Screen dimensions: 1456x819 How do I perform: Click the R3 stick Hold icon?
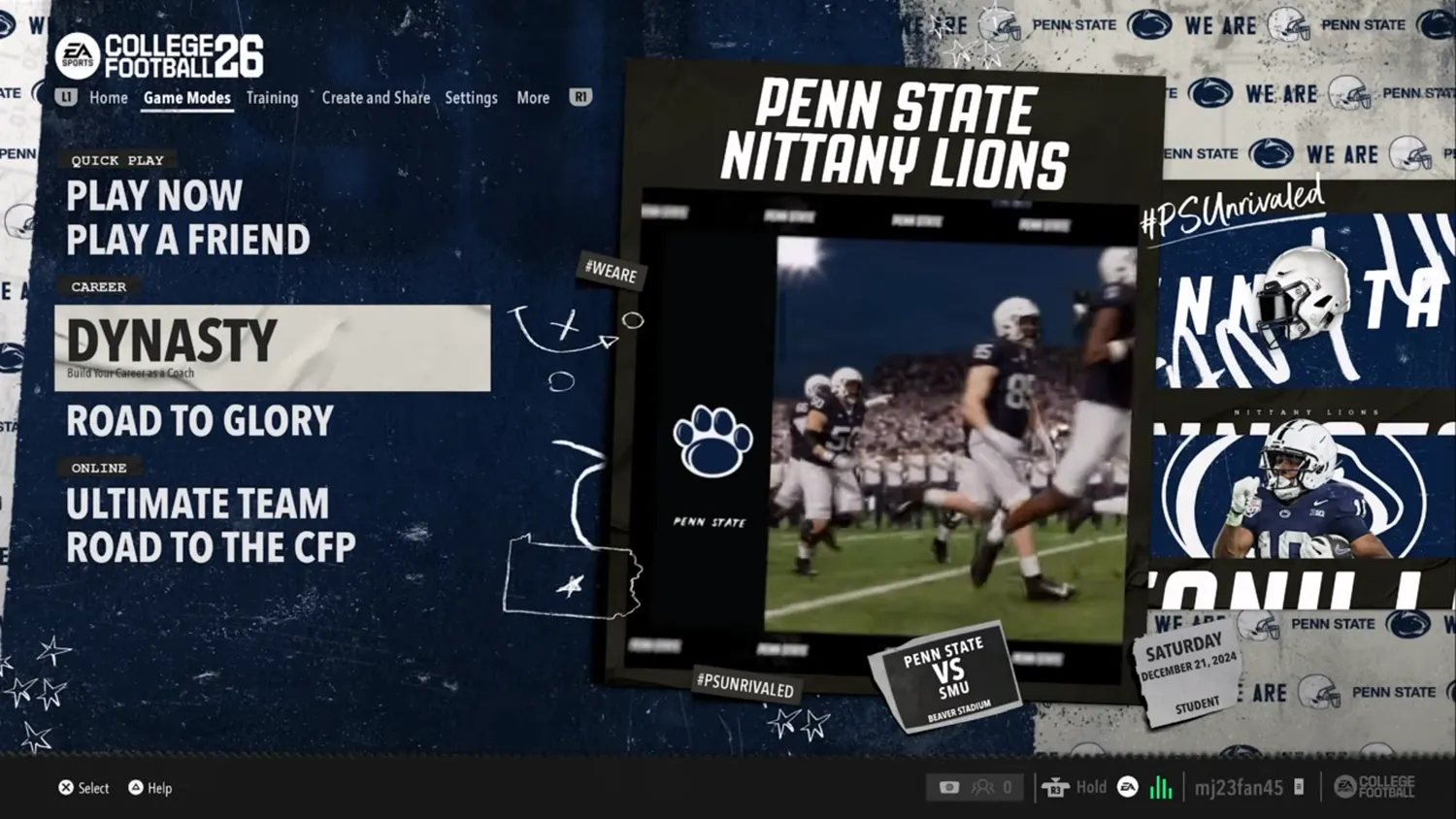pos(1055,788)
